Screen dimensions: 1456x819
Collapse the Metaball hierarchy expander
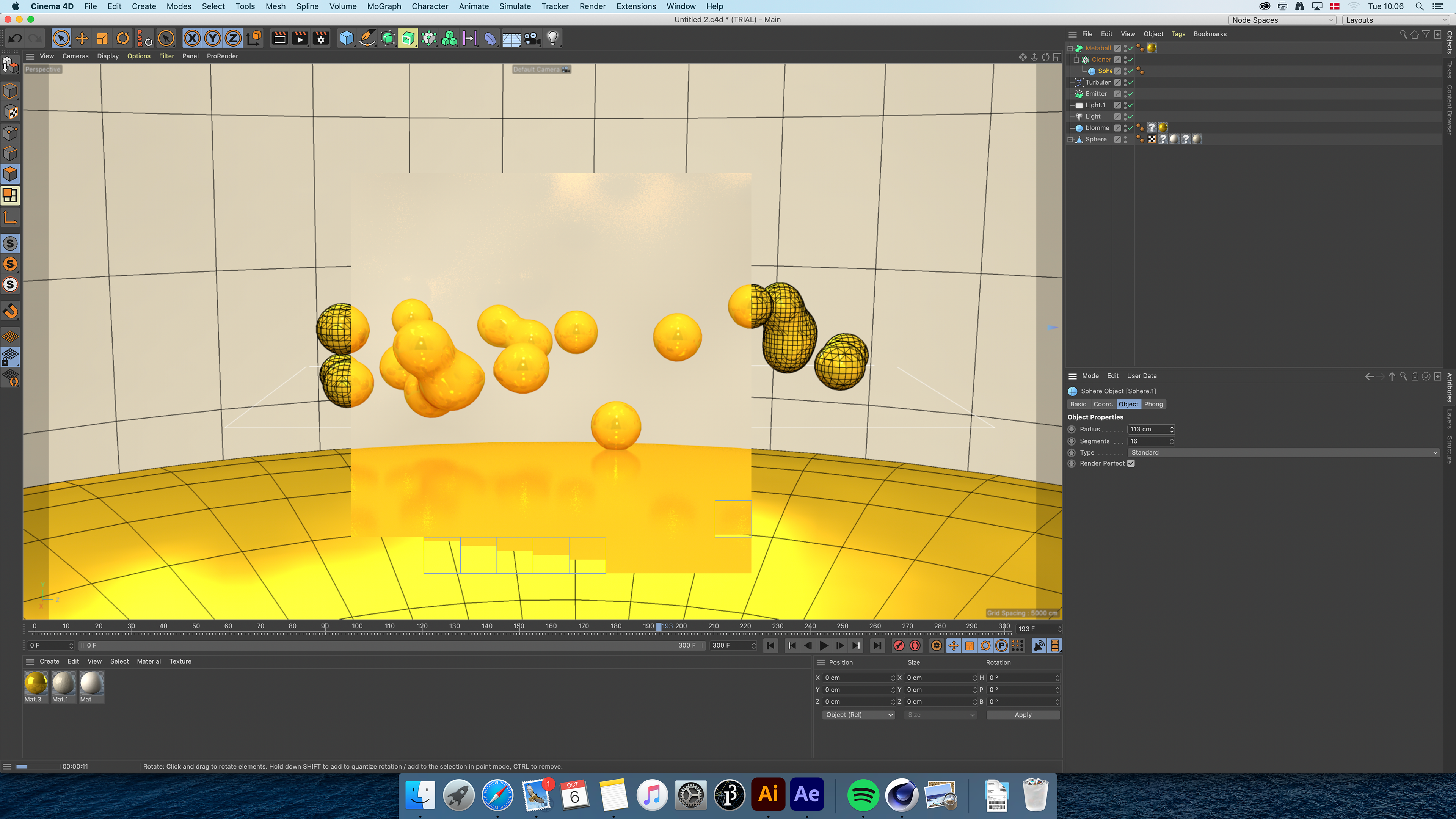[1070, 49]
